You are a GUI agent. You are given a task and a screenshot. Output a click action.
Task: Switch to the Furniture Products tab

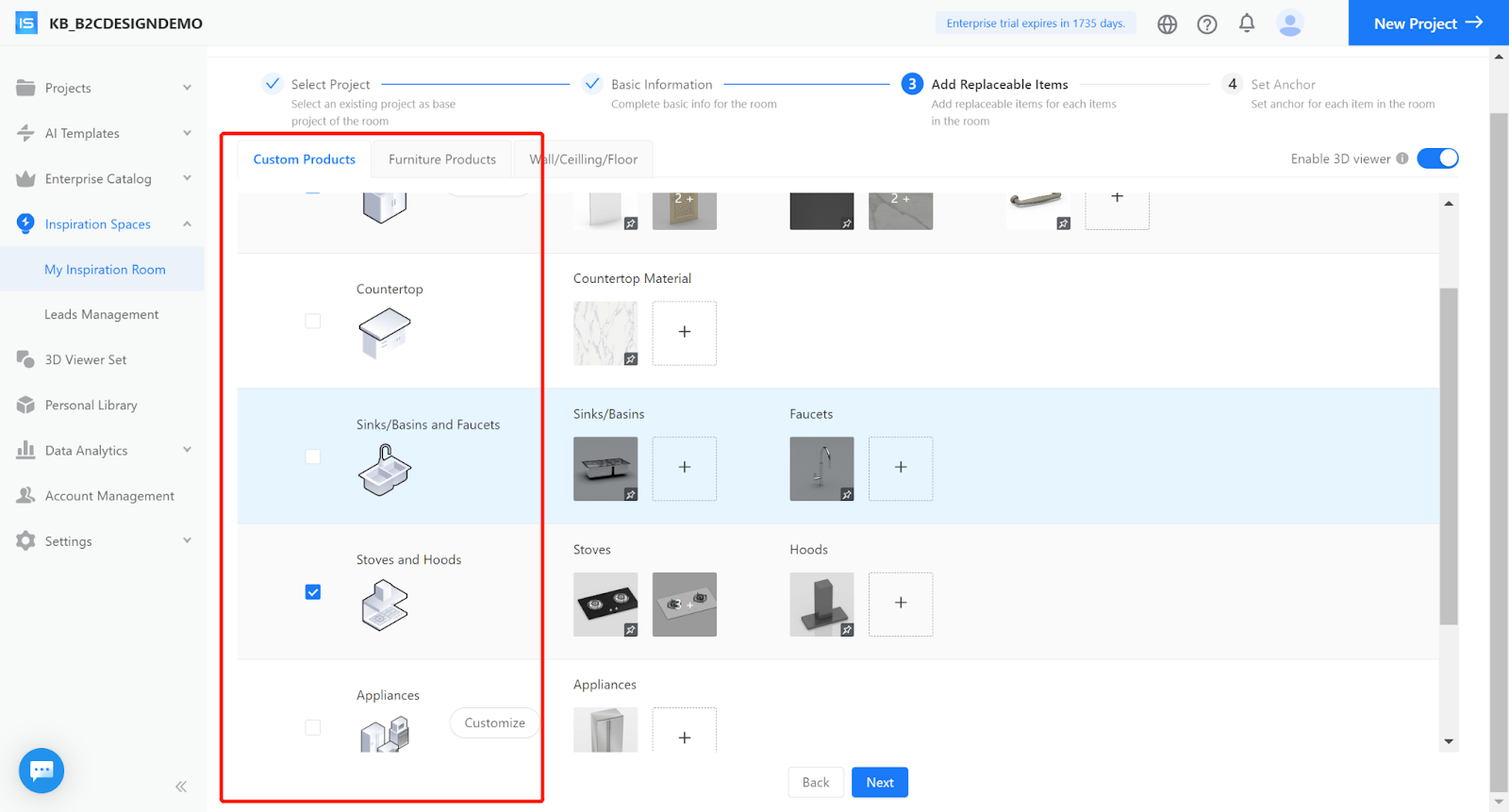pyautogui.click(x=441, y=159)
